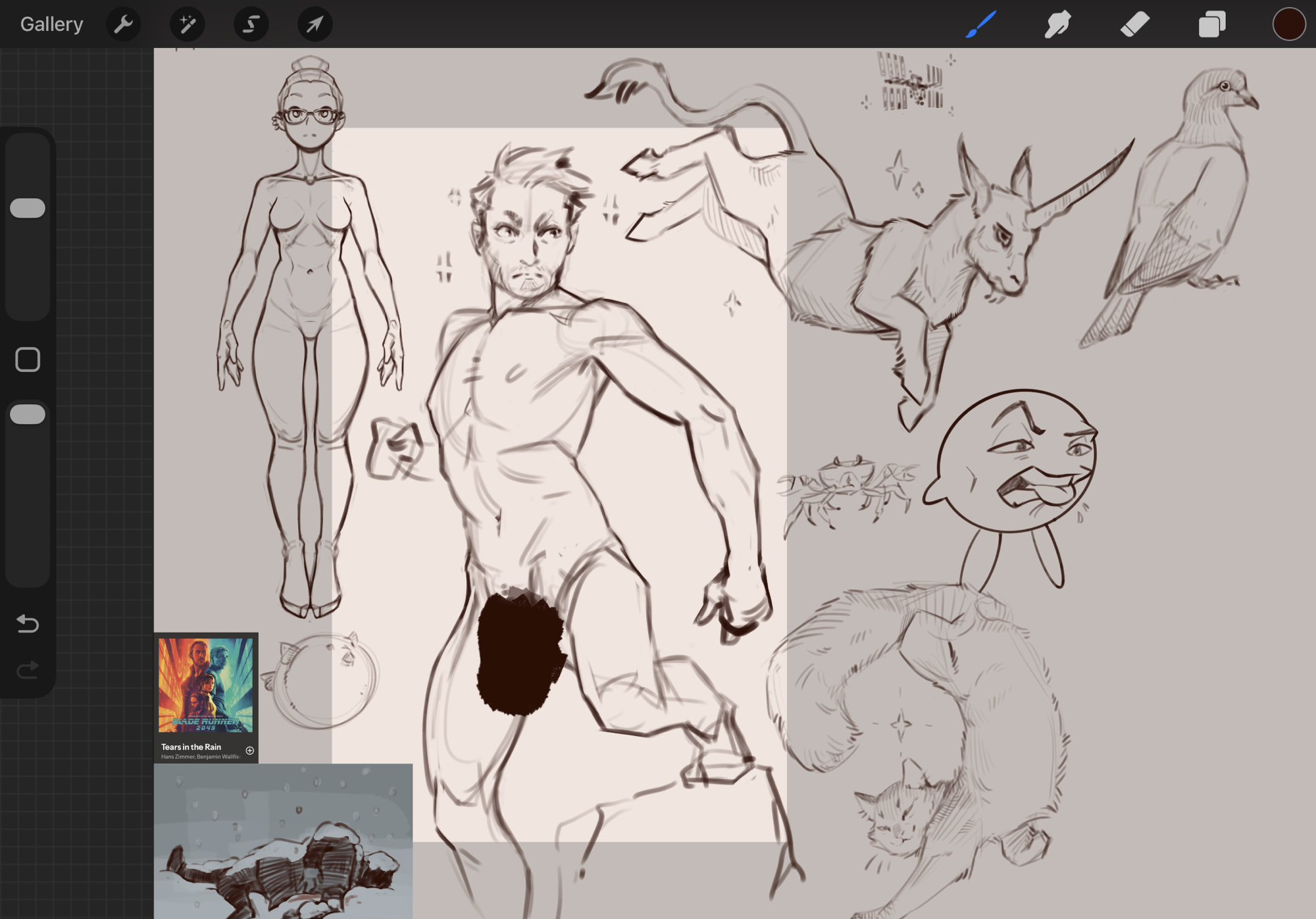This screenshot has height=919, width=1316.
Task: Add Tears in the Rain with the plus icon
Action: coord(249,750)
